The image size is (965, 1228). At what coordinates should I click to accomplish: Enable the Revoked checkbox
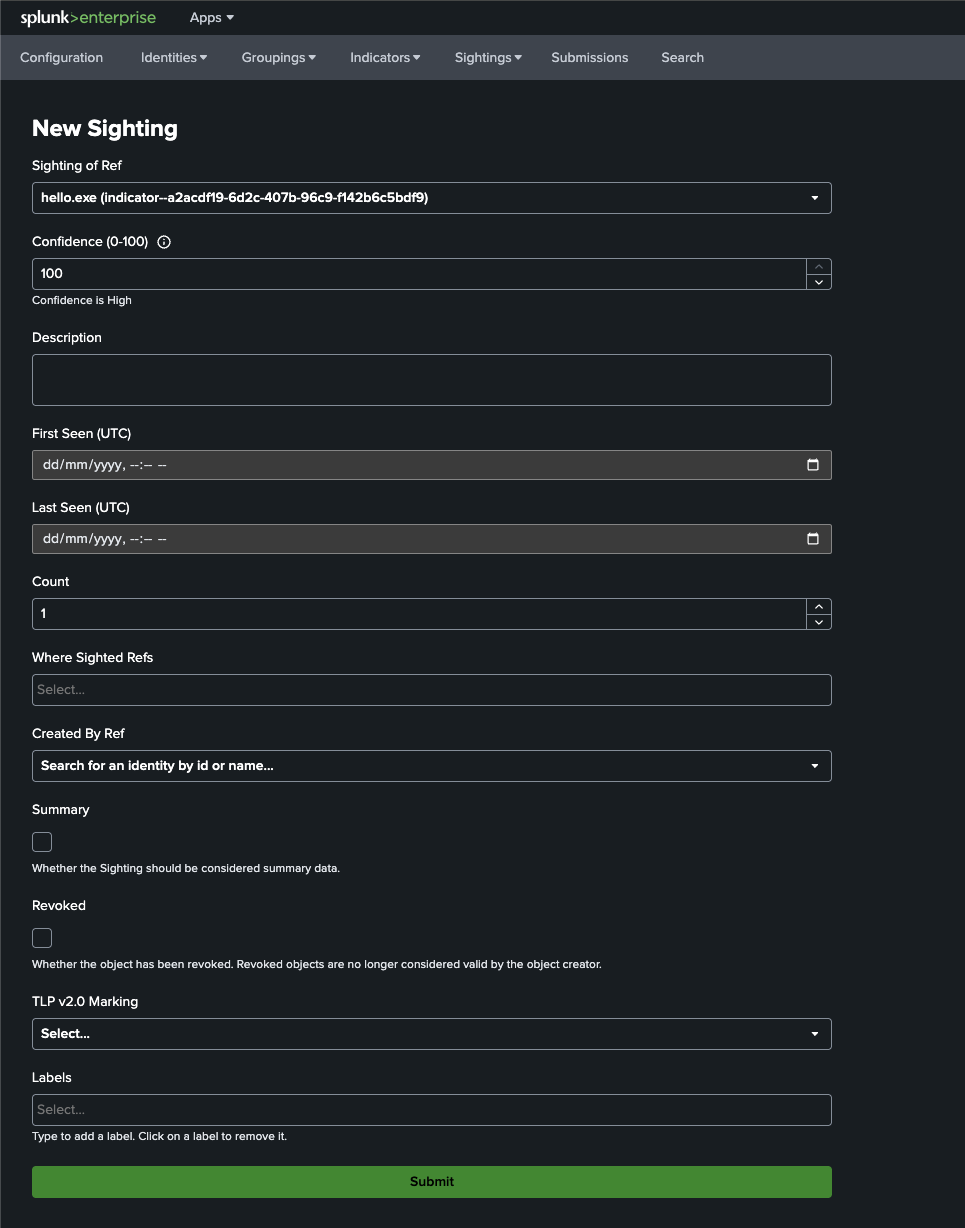click(x=42, y=938)
